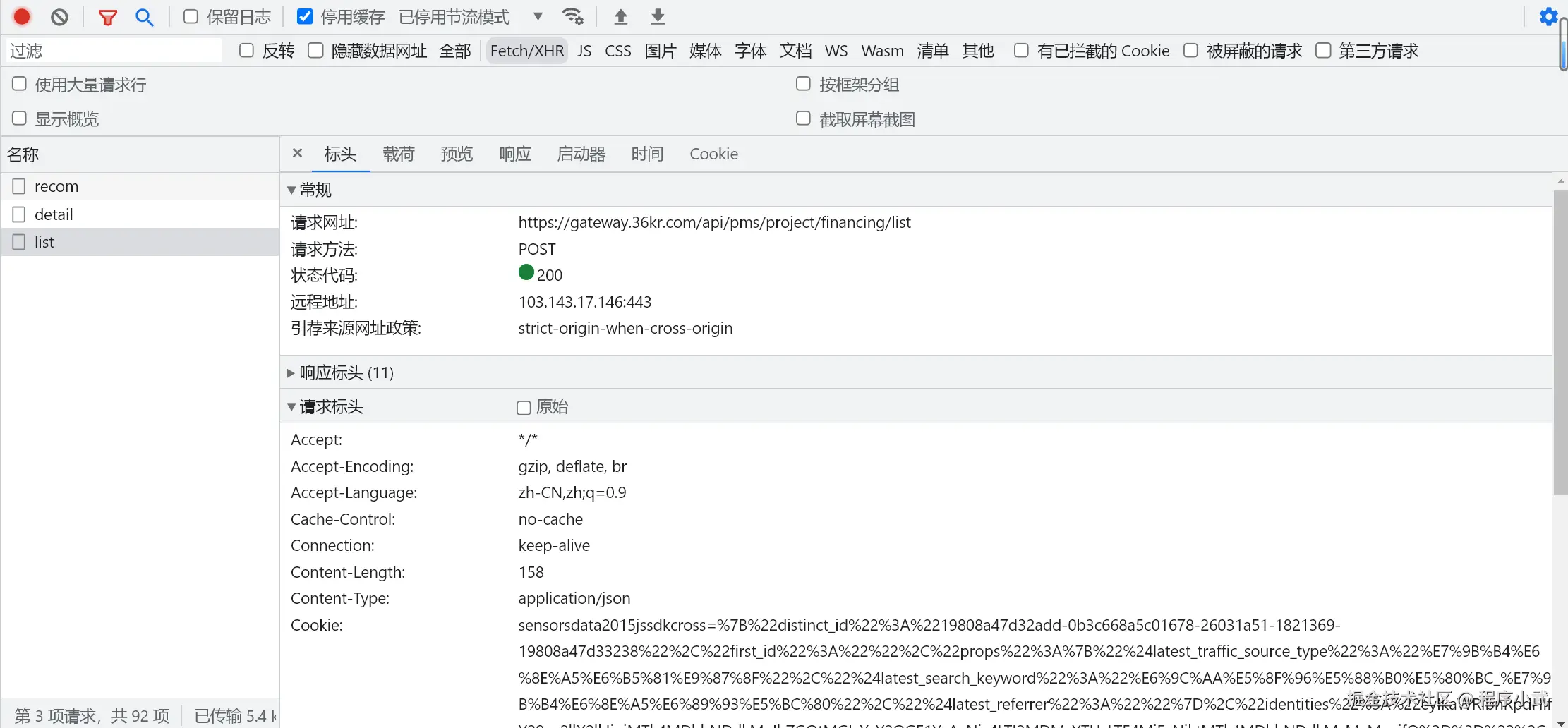Screen dimensions: 1568x728
Task: Clear all network requests
Action: [x=59, y=16]
